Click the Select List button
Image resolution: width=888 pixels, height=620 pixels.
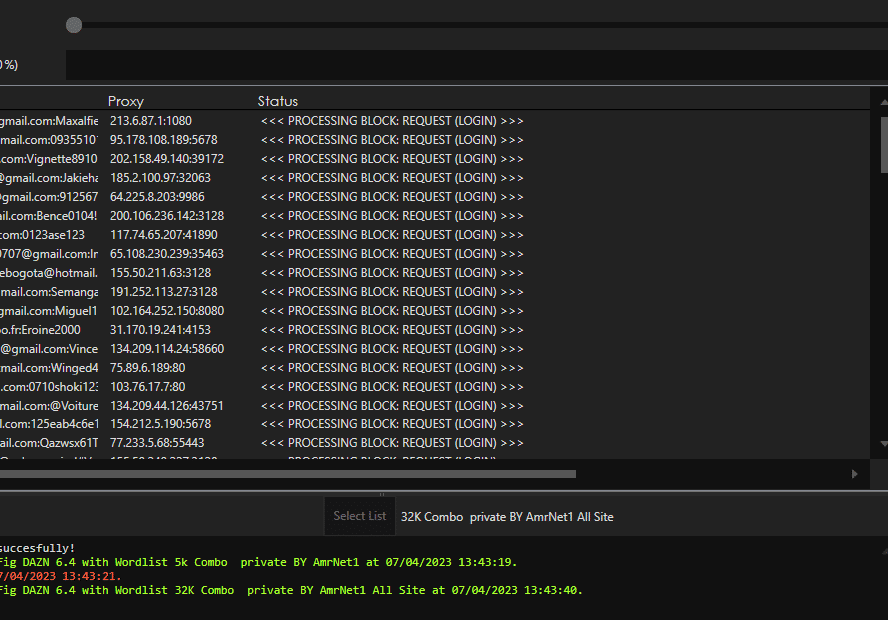[x=360, y=516]
